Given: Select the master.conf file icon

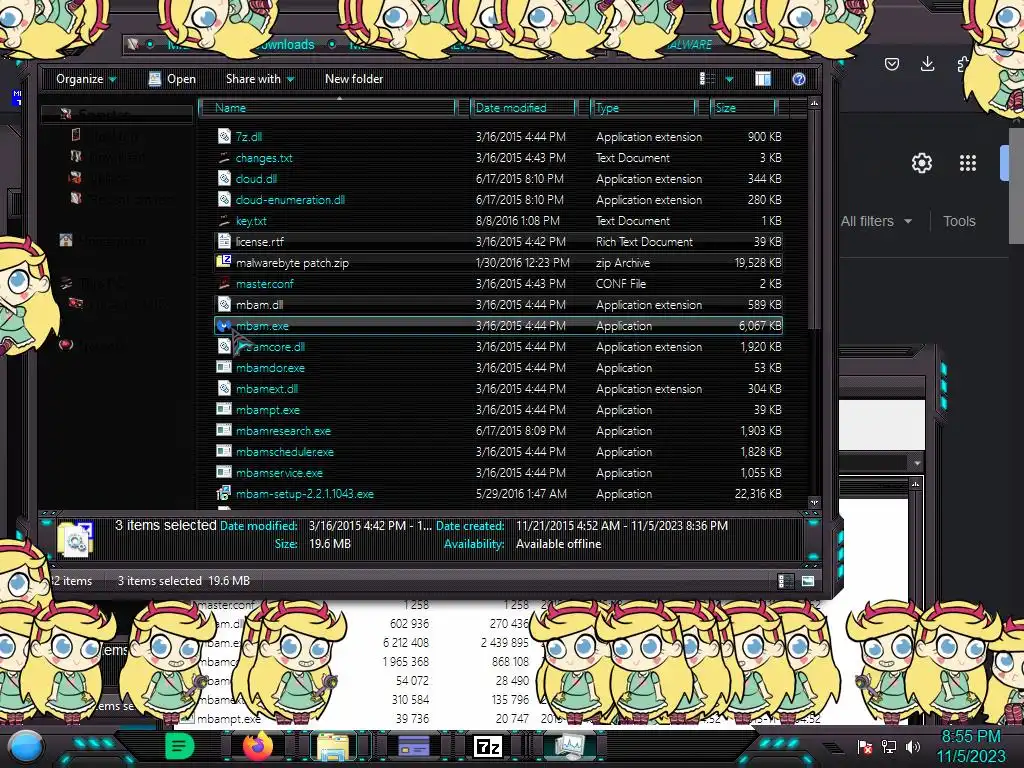Looking at the screenshot, I should [224, 283].
